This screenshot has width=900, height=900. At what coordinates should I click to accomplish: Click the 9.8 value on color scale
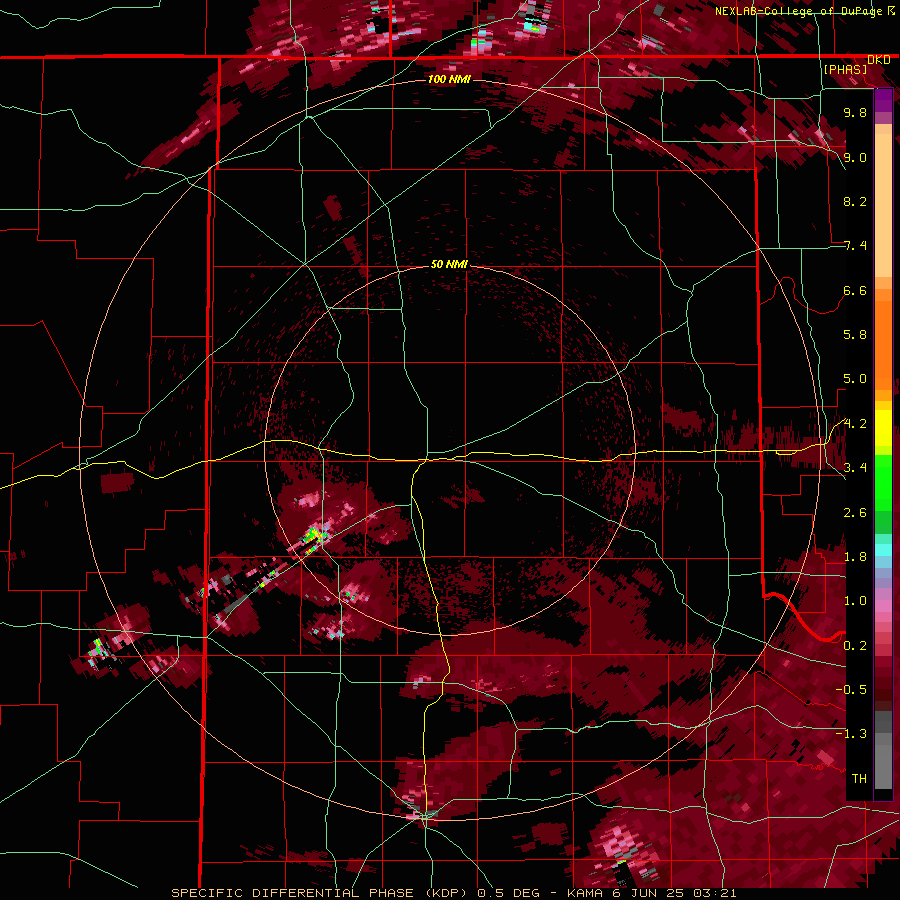pyautogui.click(x=855, y=113)
